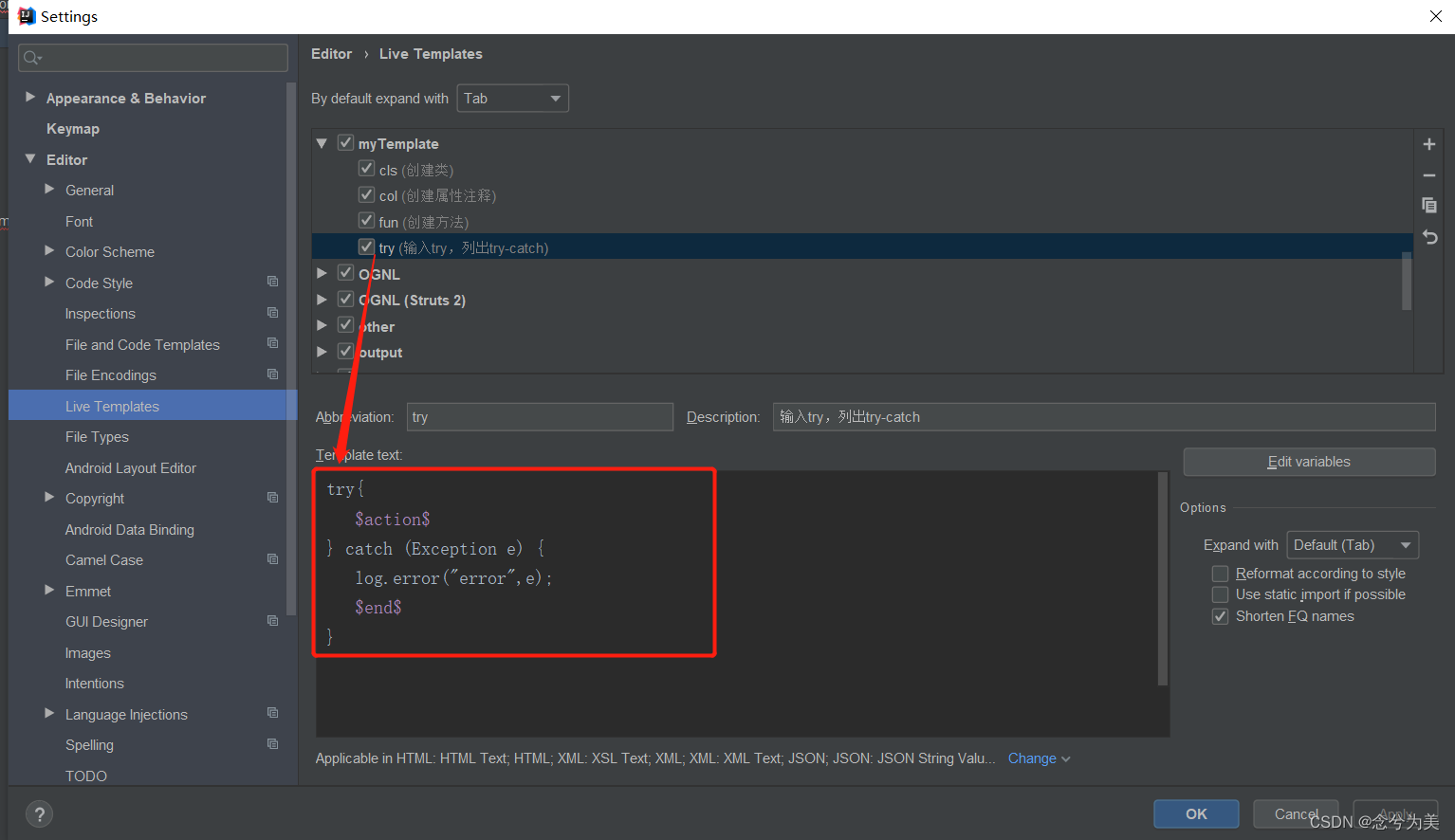This screenshot has width=1455, height=840.
Task: Toggle the cls template checkbox
Action: (366, 169)
